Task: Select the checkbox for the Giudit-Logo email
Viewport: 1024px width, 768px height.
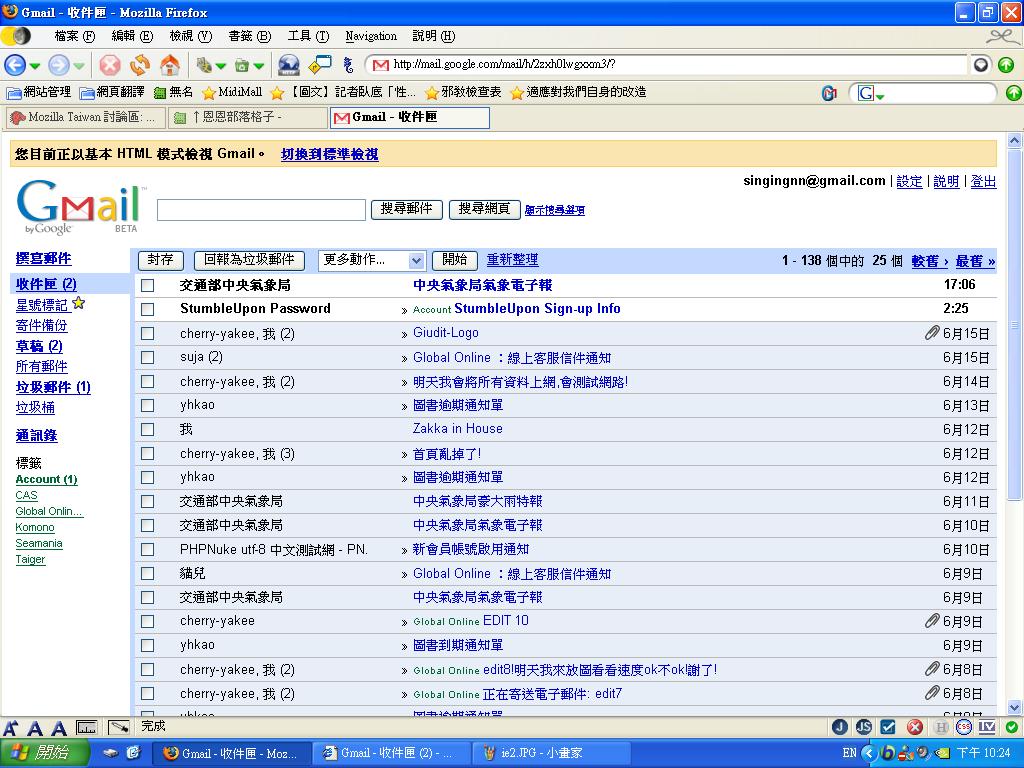Action: click(148, 333)
